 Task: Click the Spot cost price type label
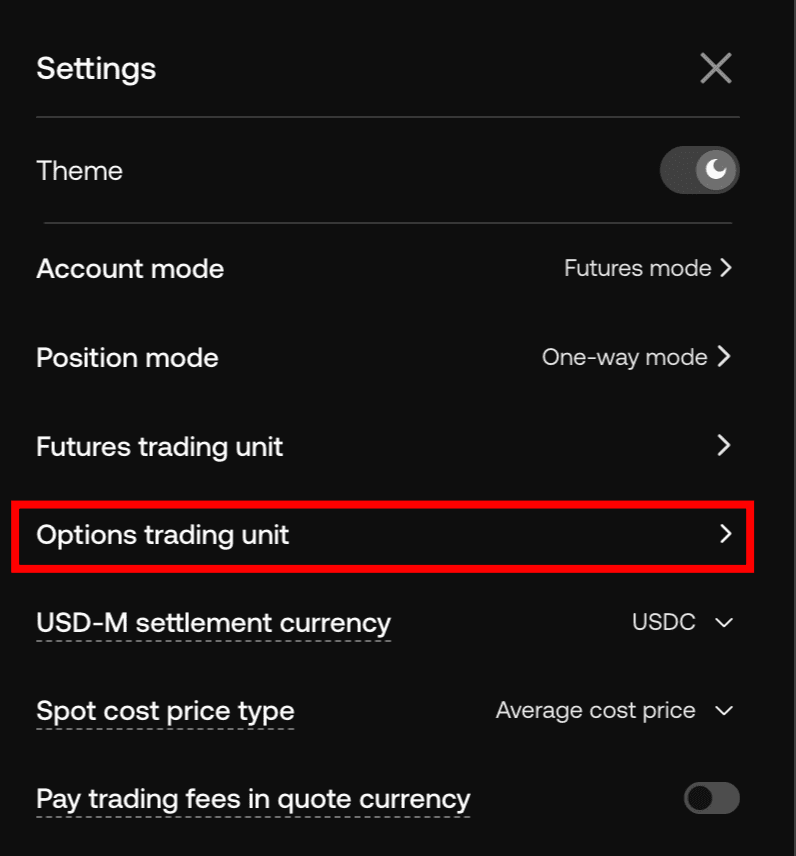(165, 711)
